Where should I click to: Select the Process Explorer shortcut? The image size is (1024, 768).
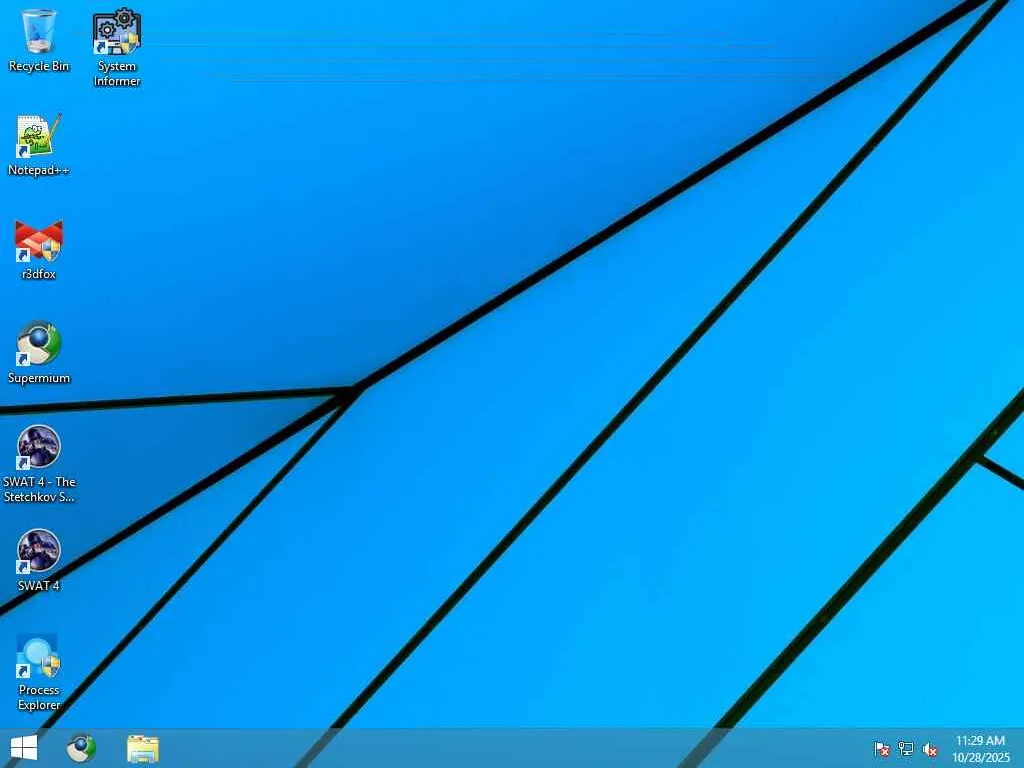point(39,673)
